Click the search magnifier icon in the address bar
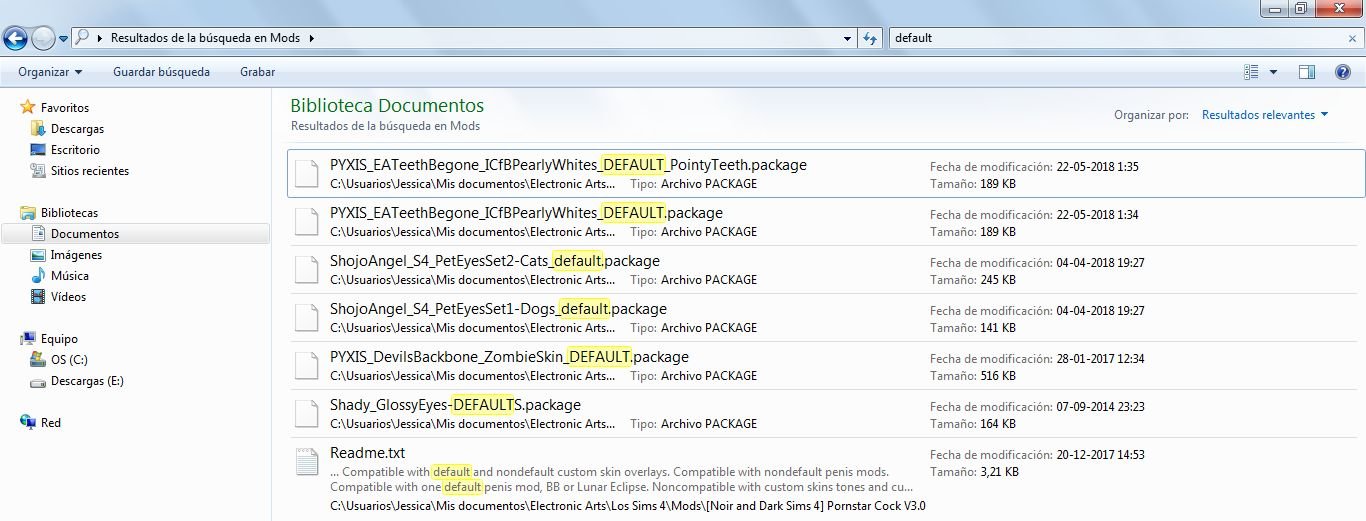1366x521 pixels. (x=82, y=38)
